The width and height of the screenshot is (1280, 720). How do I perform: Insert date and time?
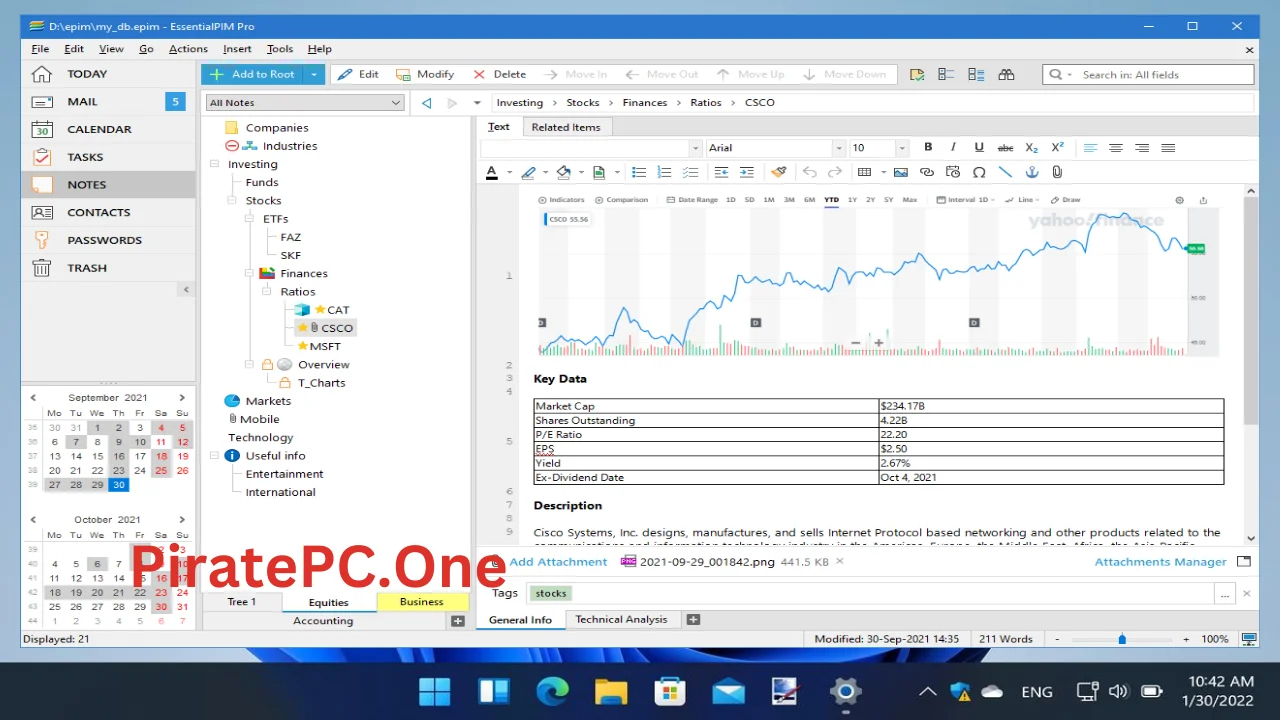point(953,172)
